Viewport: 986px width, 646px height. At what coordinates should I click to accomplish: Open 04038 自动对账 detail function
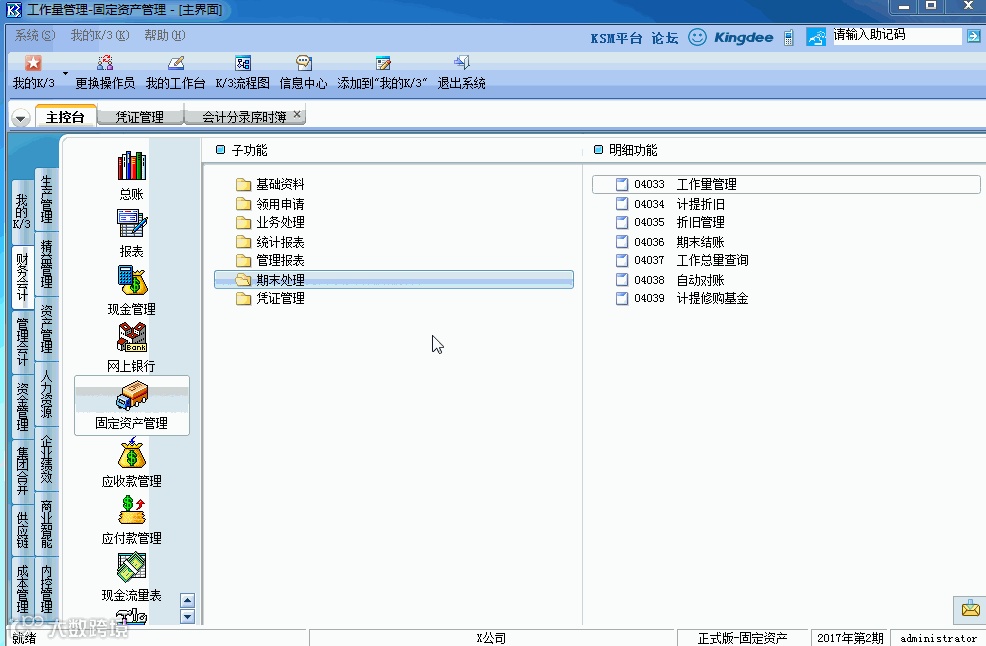(x=786, y=280)
